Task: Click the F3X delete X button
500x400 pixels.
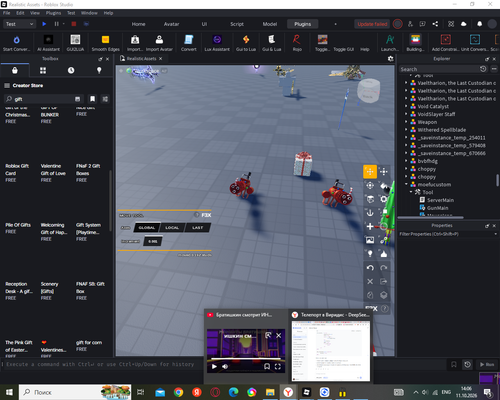Action: tap(370, 282)
